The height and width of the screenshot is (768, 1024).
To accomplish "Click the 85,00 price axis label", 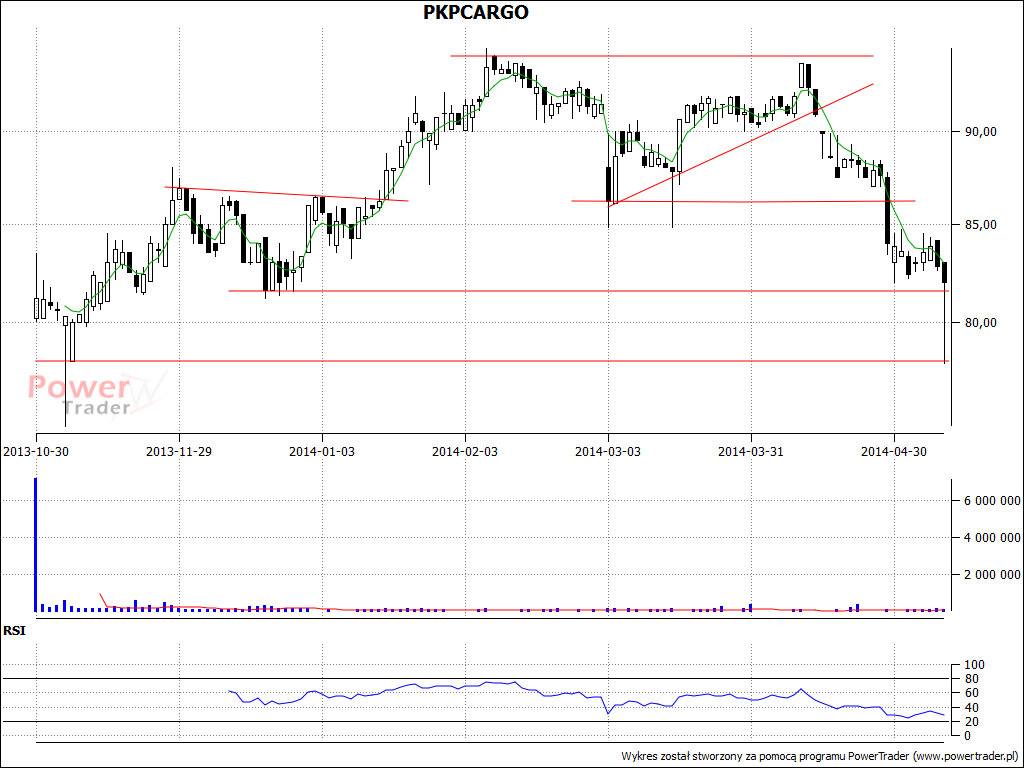I will [980, 225].
